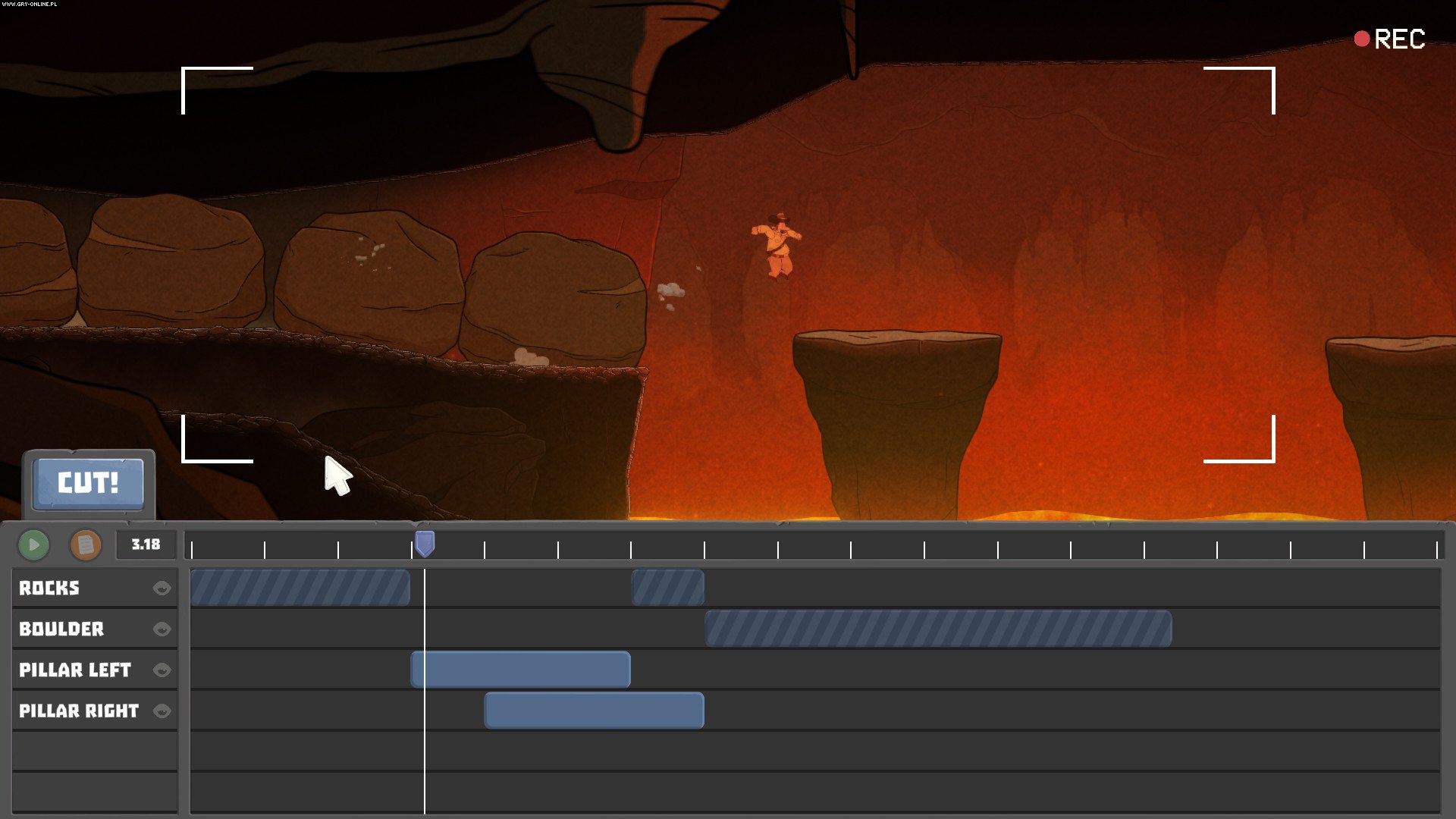Click the 3.18 time display field
Image resolution: width=1456 pixels, height=819 pixels.
click(x=146, y=544)
